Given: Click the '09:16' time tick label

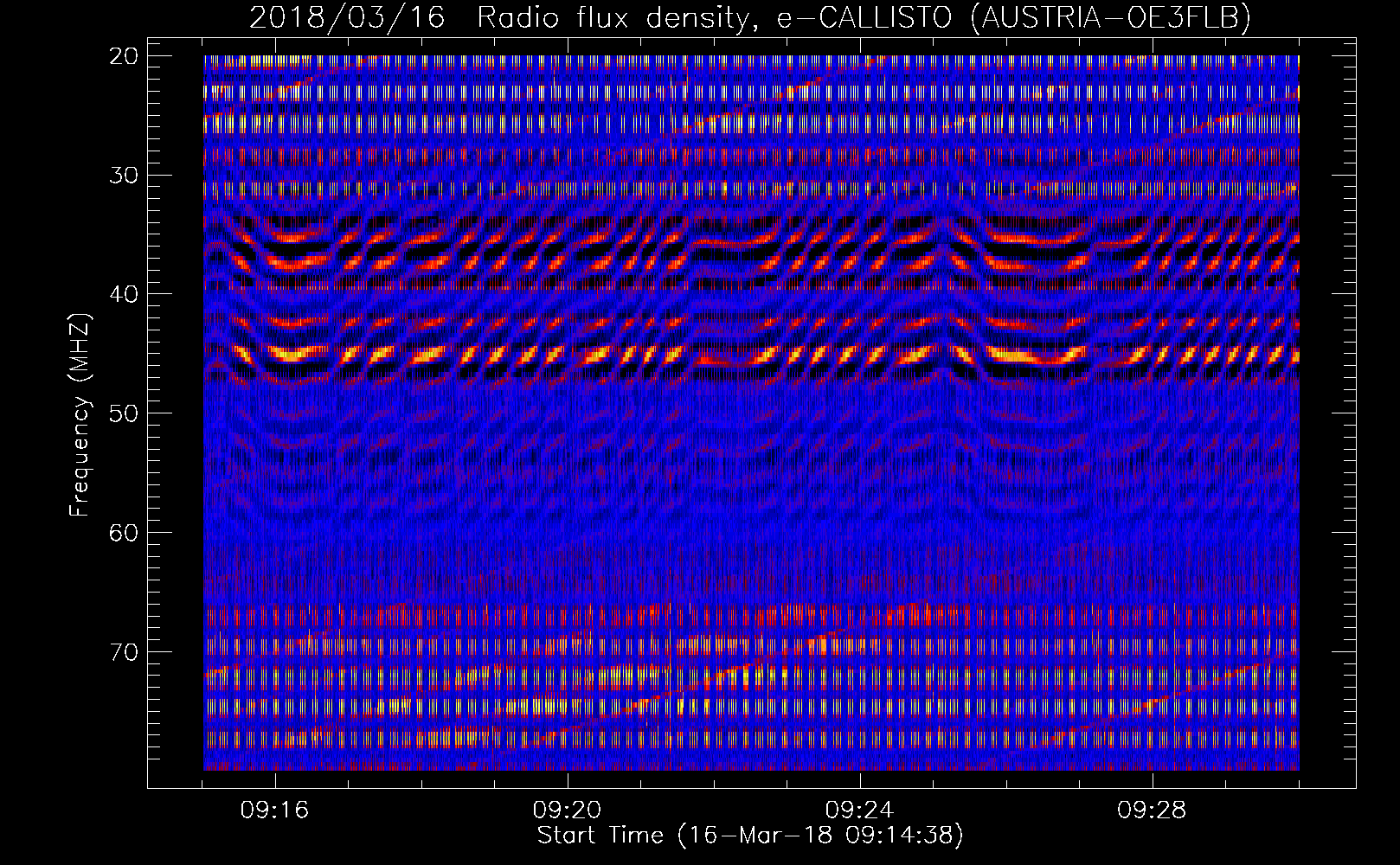Looking at the screenshot, I should point(275,811).
